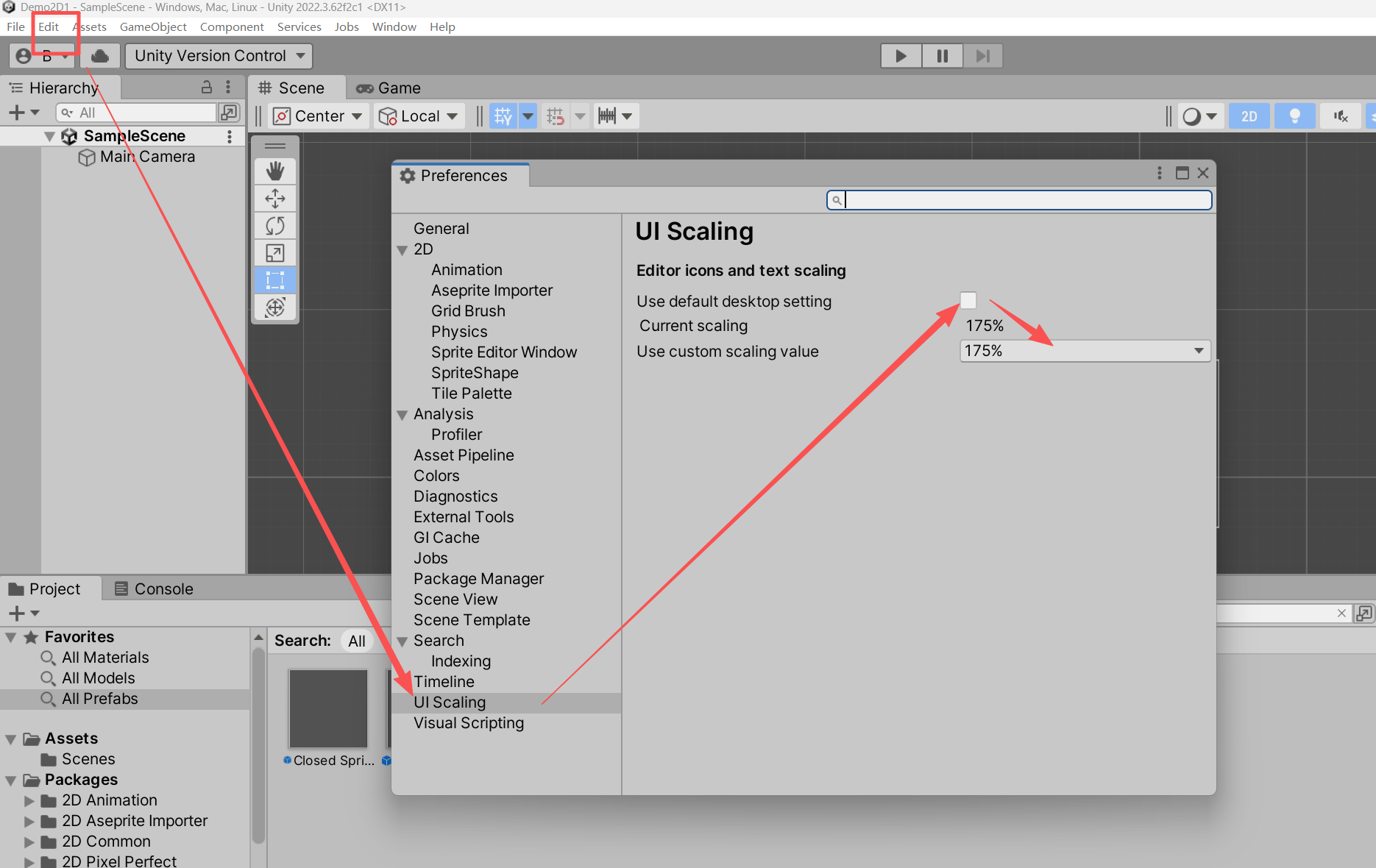Switch to the Console tab
This screenshot has height=868, width=1376.
pyautogui.click(x=154, y=588)
